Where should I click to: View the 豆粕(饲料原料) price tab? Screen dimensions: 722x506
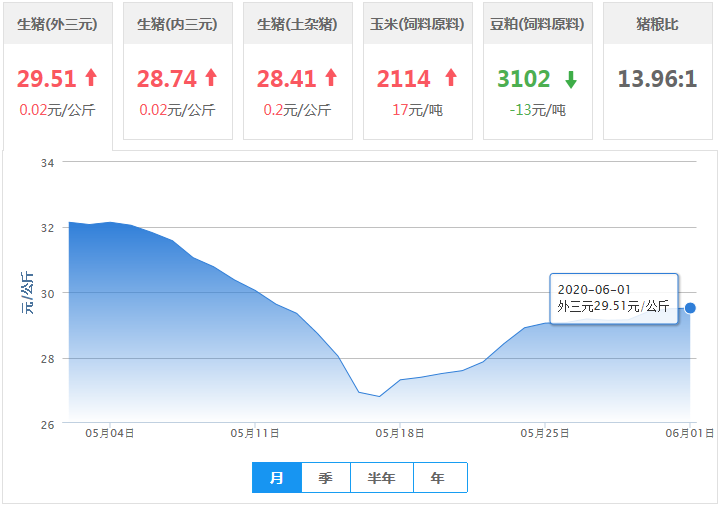[537, 24]
